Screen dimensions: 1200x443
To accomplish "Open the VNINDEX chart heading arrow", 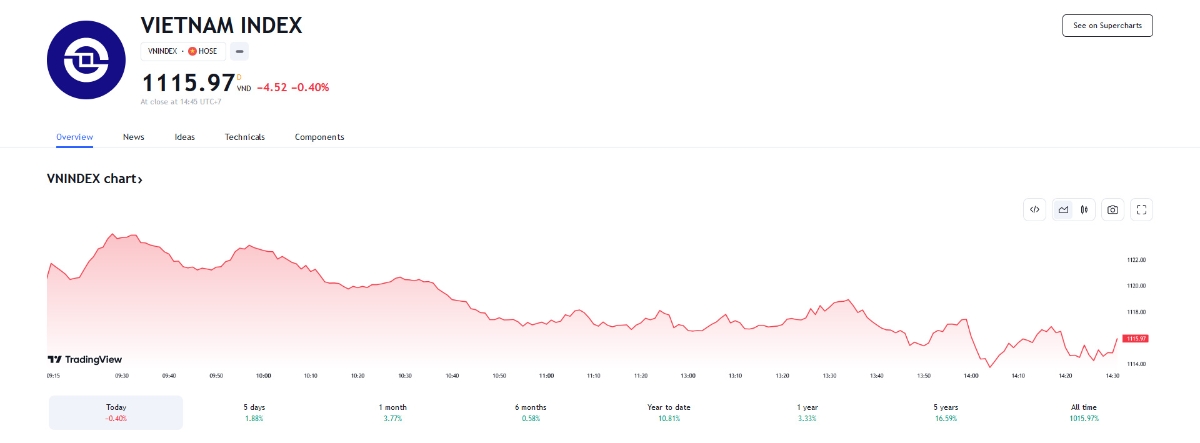I will pyautogui.click(x=140, y=180).
